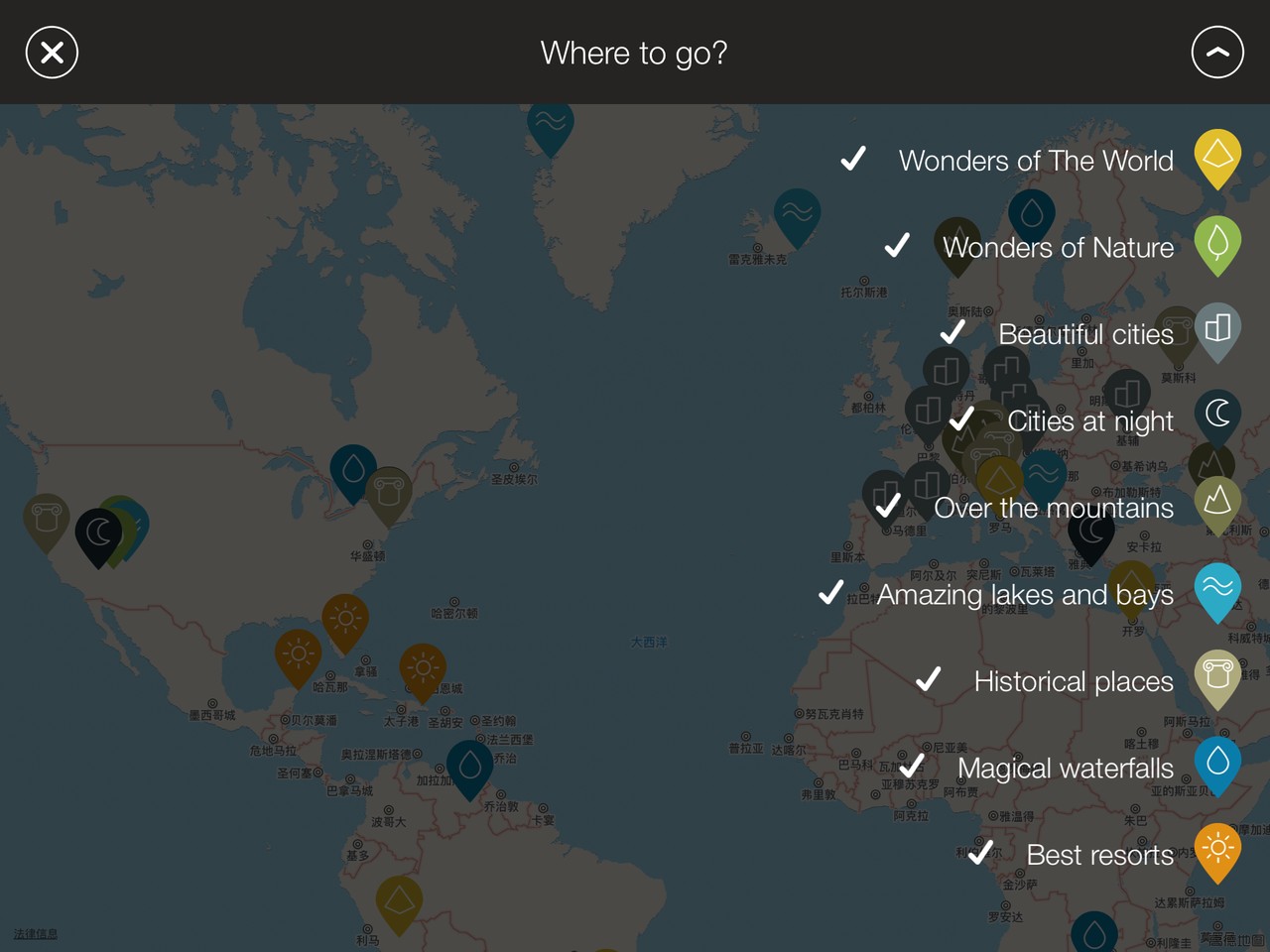
Task: Close the Where to go screen
Action: 52,53
